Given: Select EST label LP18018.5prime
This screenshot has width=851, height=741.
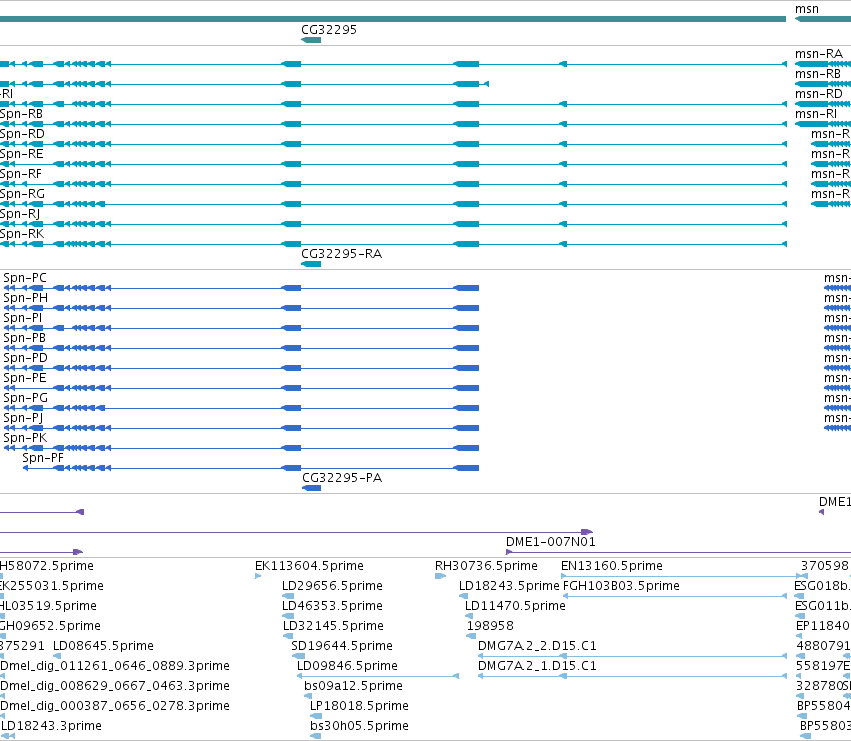Looking at the screenshot, I should (x=359, y=706).
